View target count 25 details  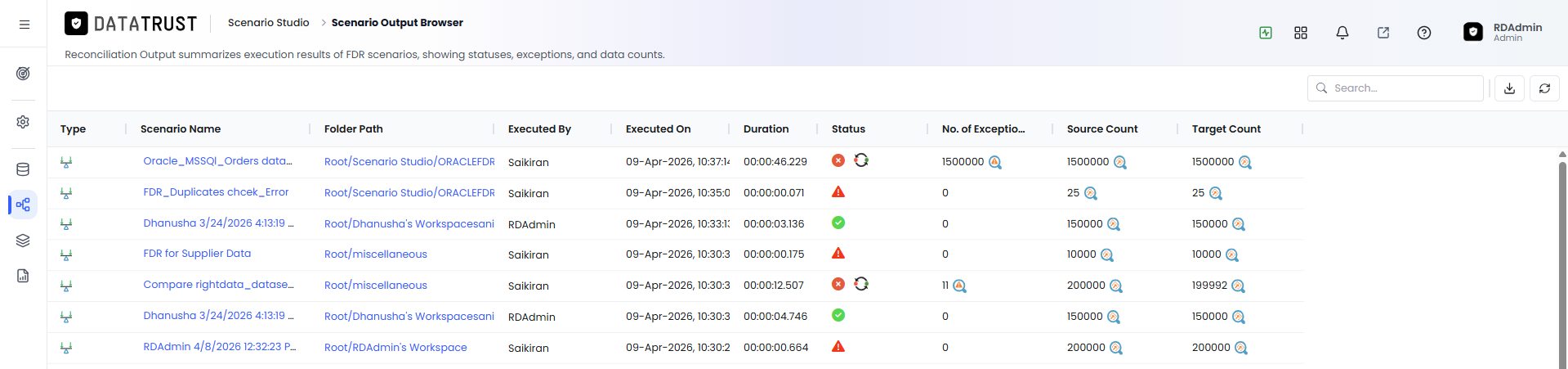coord(1216,193)
